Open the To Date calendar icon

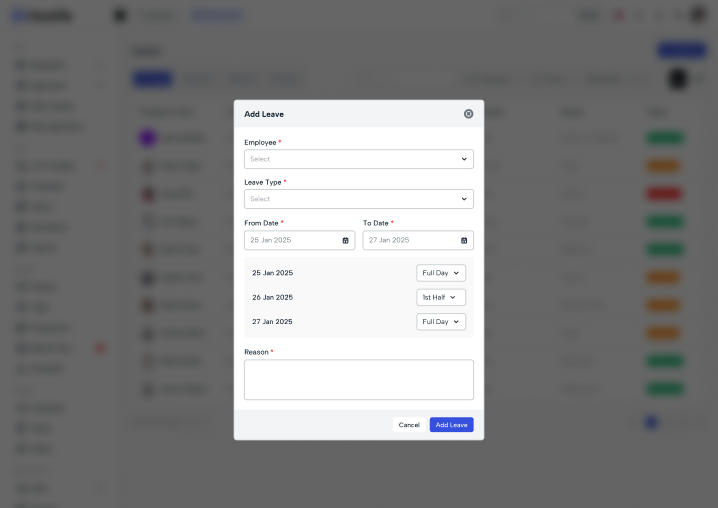click(464, 240)
